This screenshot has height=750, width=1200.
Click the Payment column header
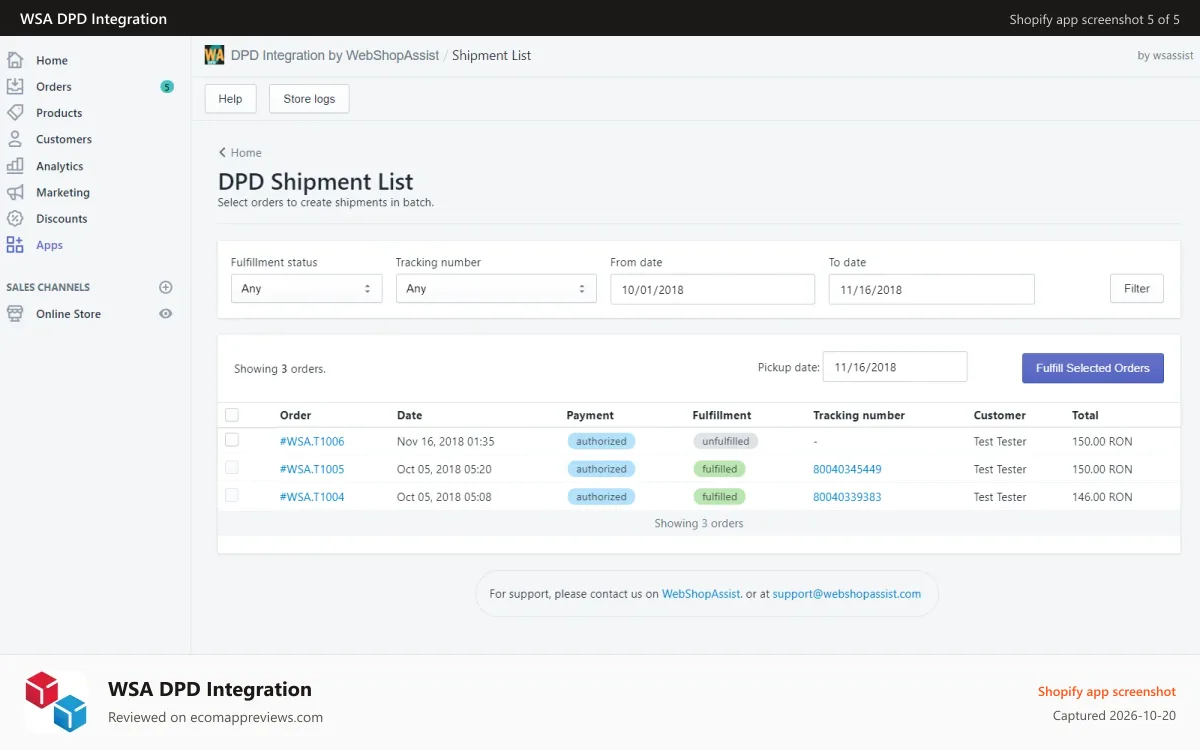(590, 415)
